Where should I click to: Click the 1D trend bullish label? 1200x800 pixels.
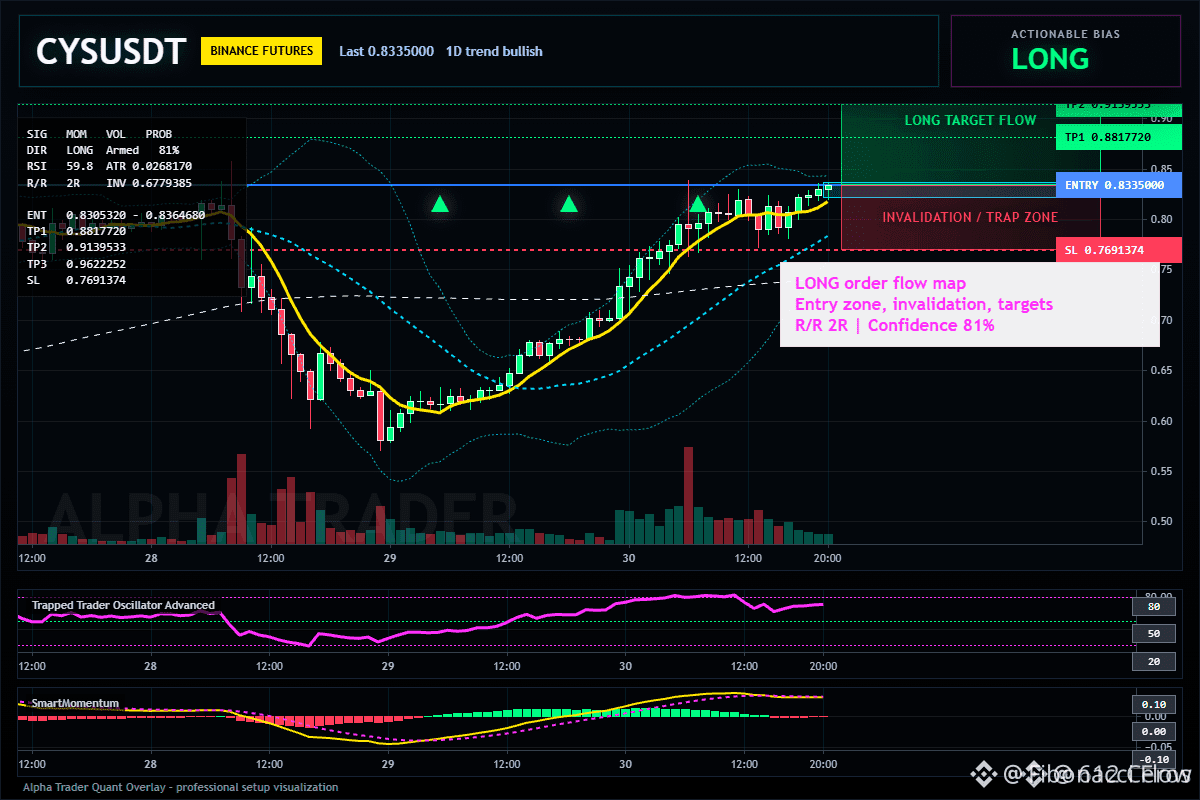(x=494, y=51)
